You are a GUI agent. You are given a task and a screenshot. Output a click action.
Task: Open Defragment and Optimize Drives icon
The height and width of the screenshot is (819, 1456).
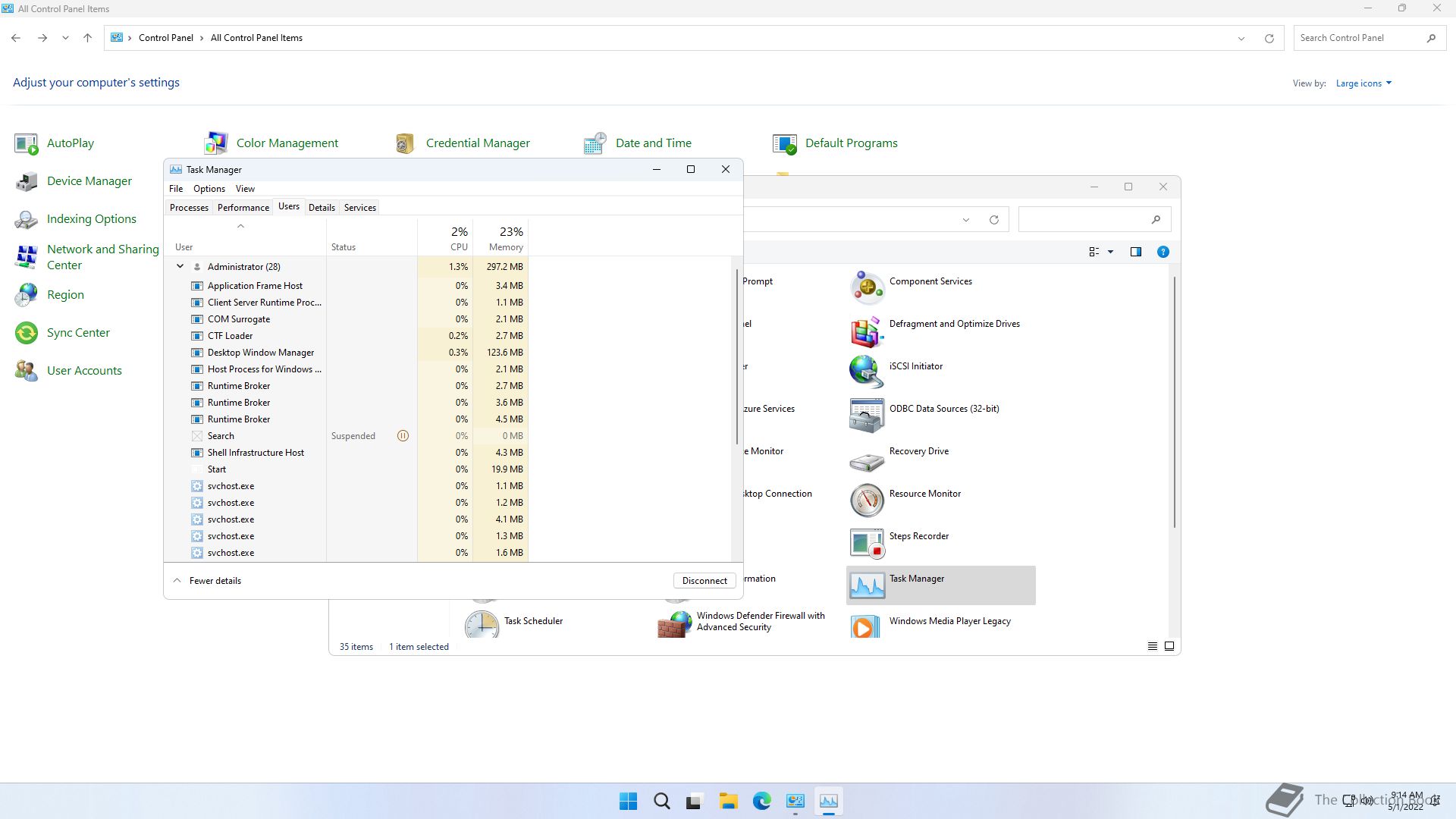tap(867, 331)
